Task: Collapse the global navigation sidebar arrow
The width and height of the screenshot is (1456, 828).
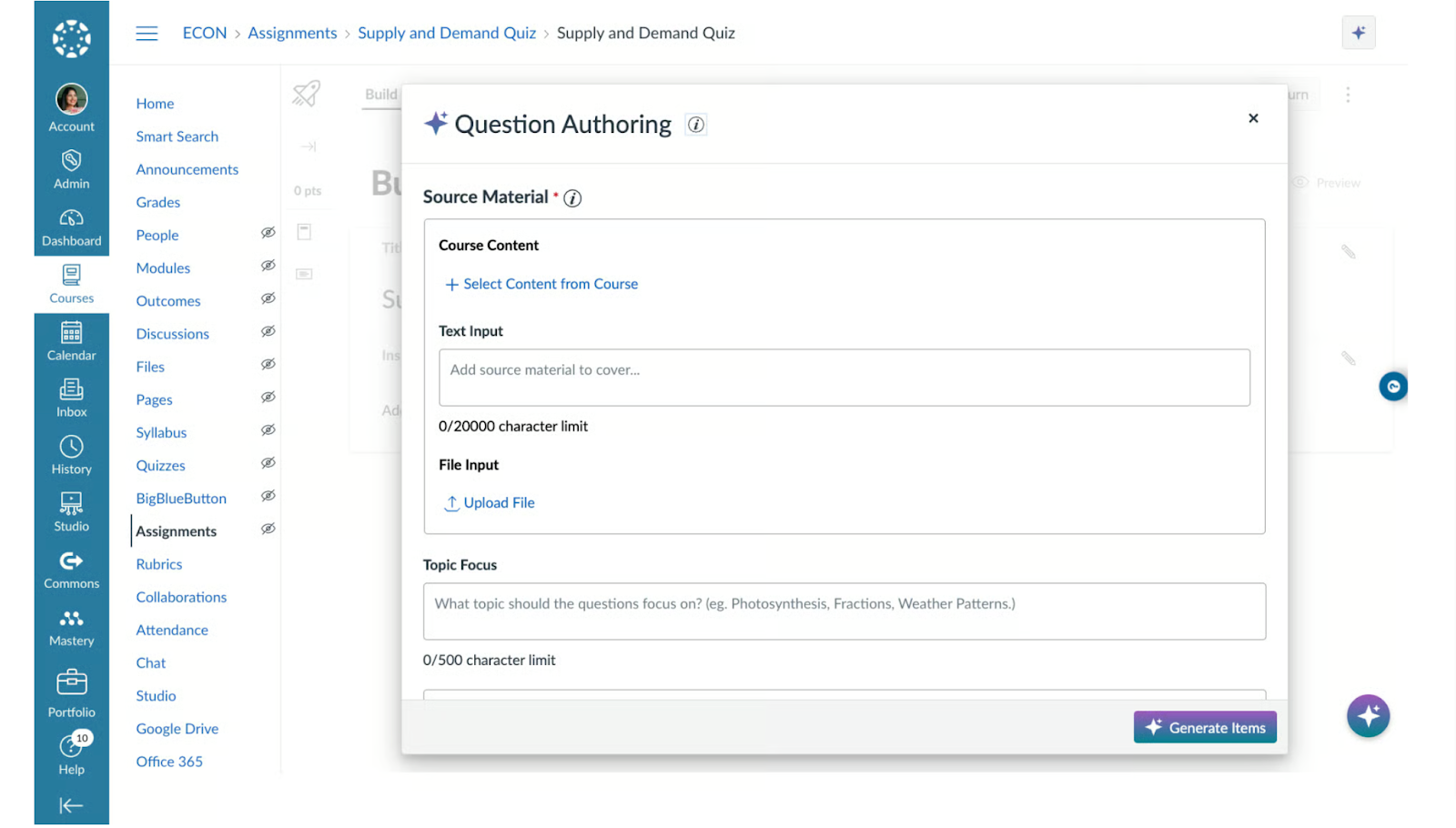Action: click(x=71, y=805)
